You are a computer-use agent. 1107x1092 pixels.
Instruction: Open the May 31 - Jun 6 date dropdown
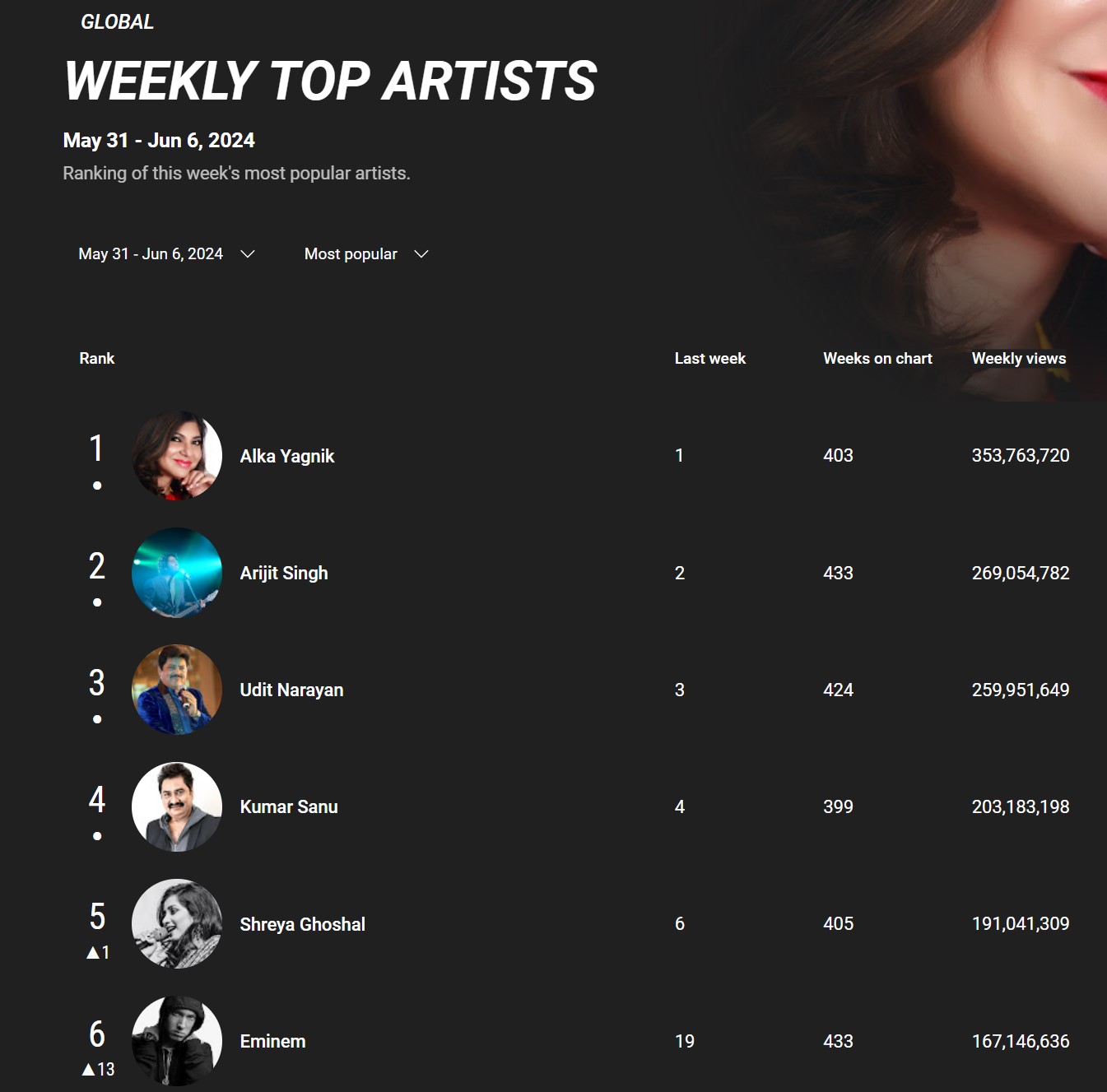click(x=166, y=254)
